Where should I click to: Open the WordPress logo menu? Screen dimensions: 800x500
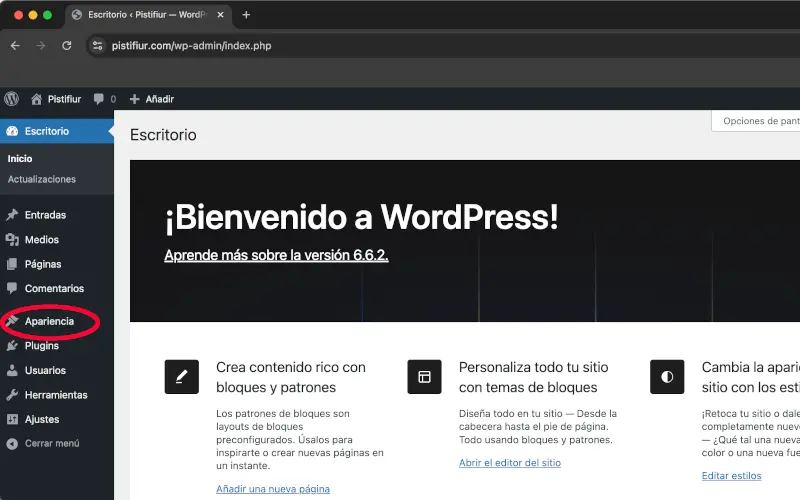[x=12, y=98]
